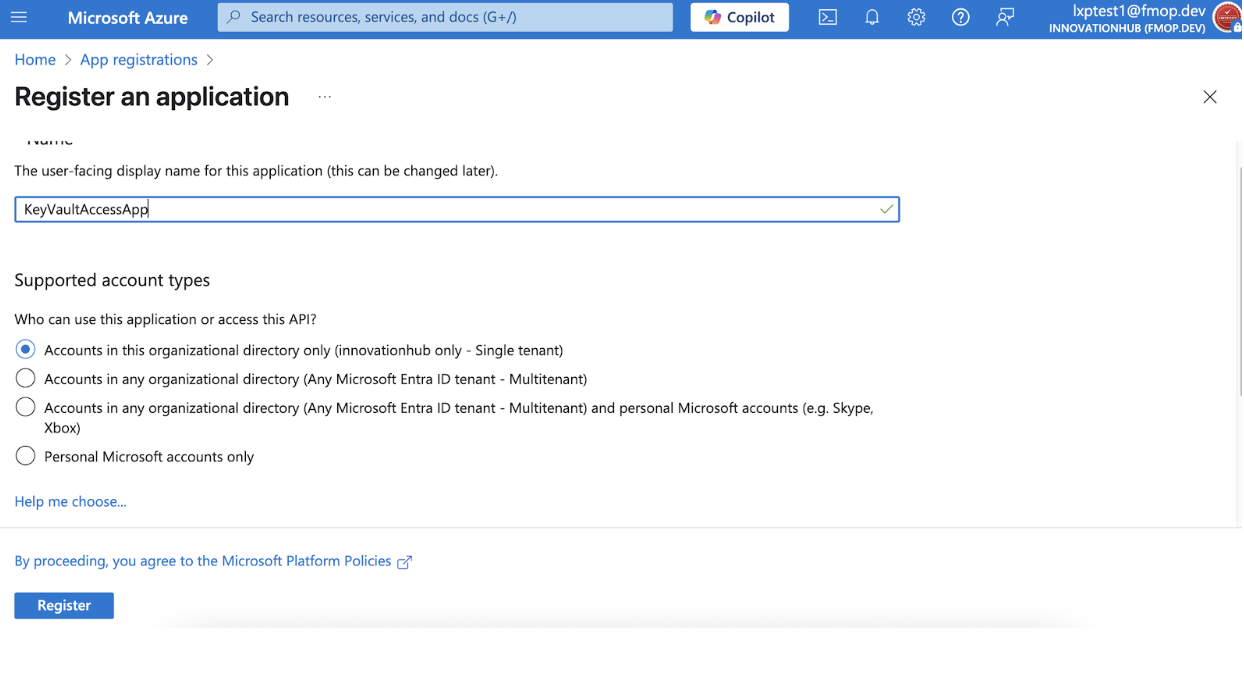
Task: Close the Register an application pane
Action: coord(1210,97)
